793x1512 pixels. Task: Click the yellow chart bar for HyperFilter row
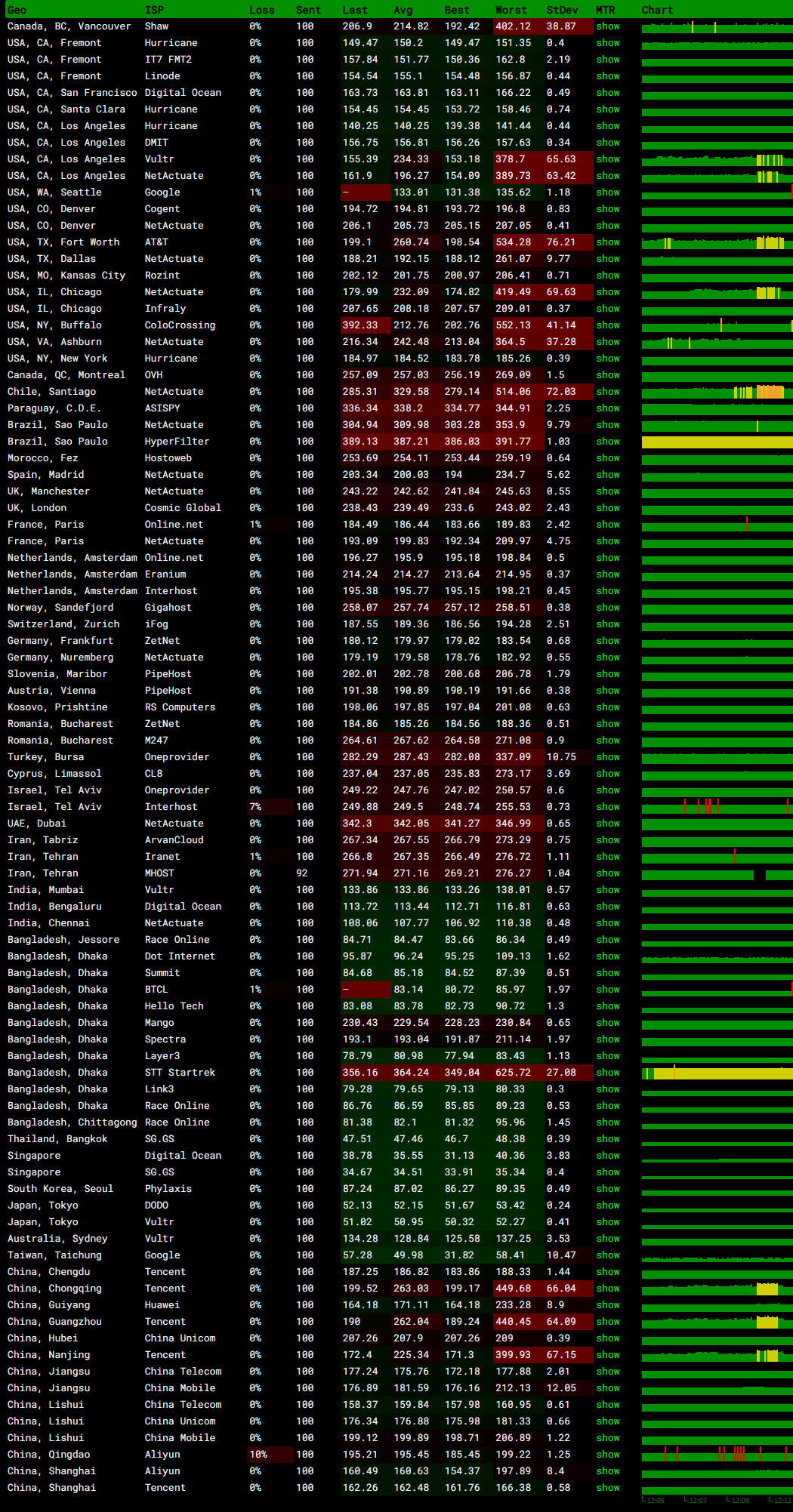click(716, 442)
